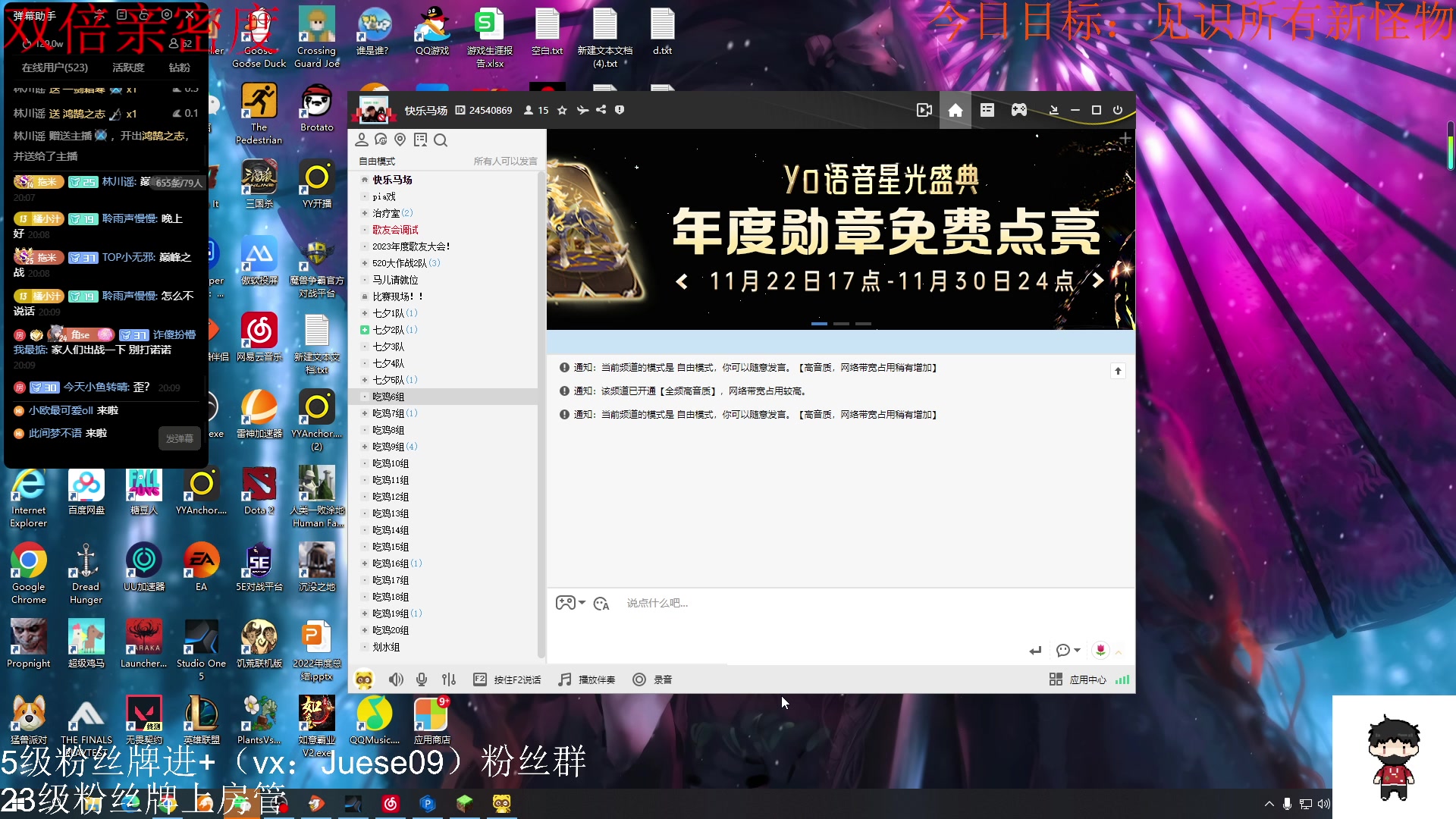Screen dimensions: 1456x819
Task: Expand the 吃鸡7组 channel
Action: point(365,413)
